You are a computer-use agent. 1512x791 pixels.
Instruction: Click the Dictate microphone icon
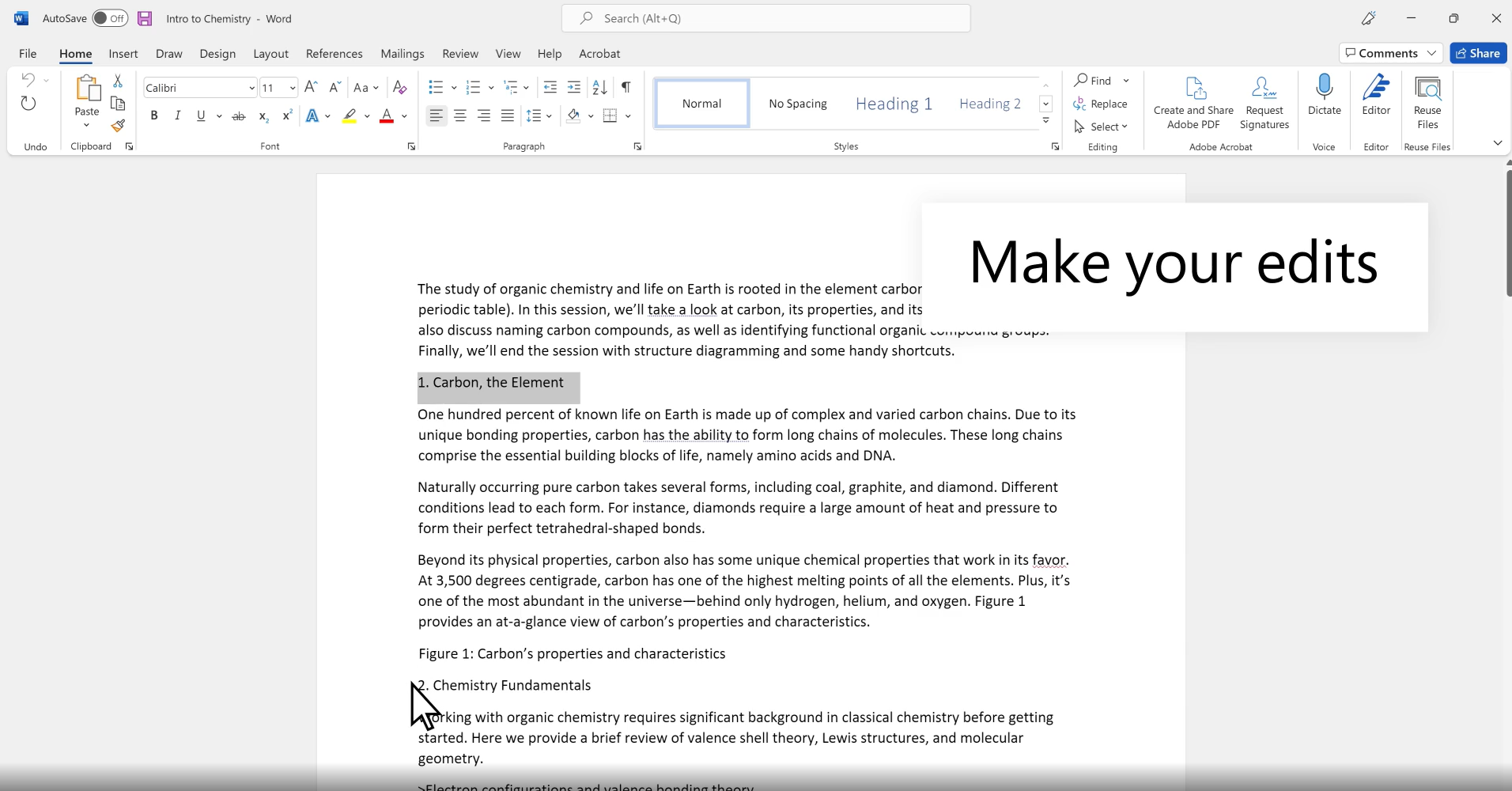click(1324, 87)
